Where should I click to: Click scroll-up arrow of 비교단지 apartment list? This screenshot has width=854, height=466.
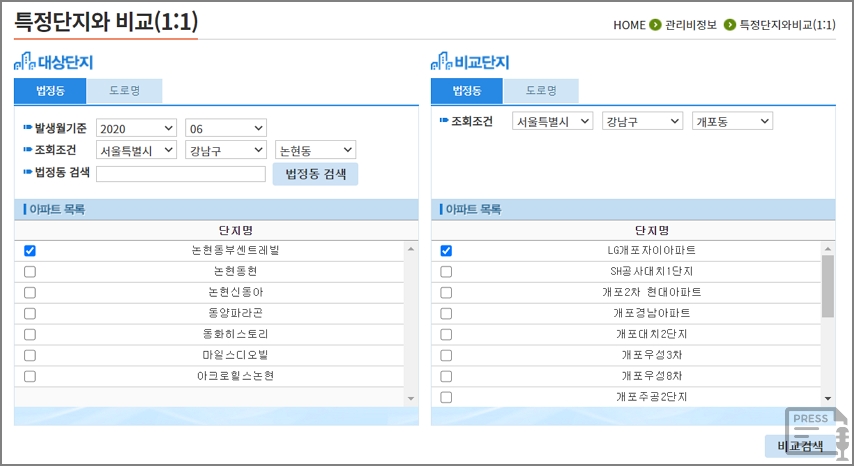828,249
